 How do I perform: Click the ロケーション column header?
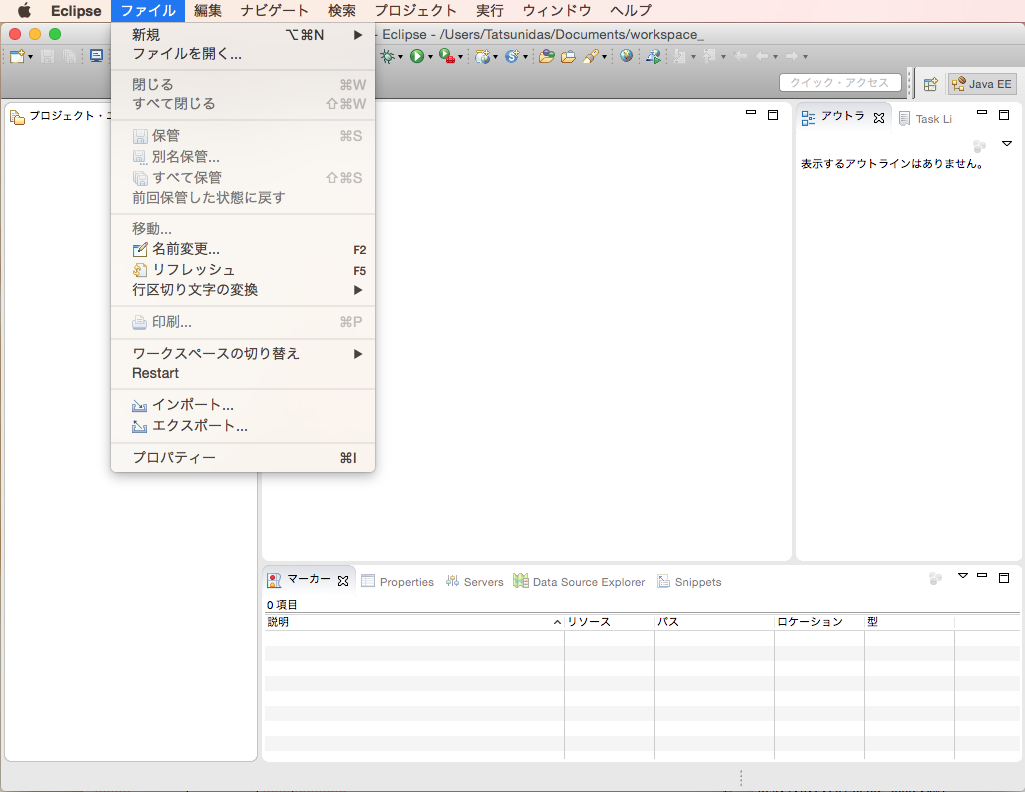[820, 622]
